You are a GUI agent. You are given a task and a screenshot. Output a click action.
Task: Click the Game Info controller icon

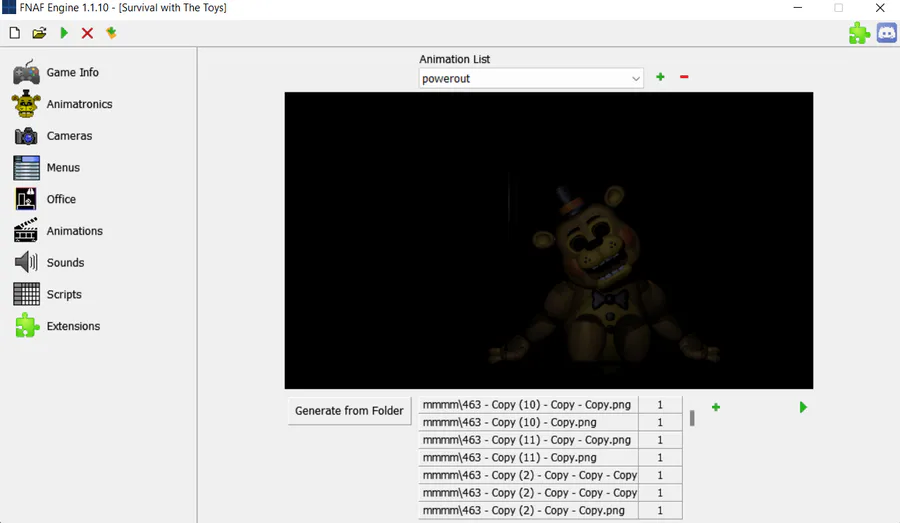click(x=26, y=72)
